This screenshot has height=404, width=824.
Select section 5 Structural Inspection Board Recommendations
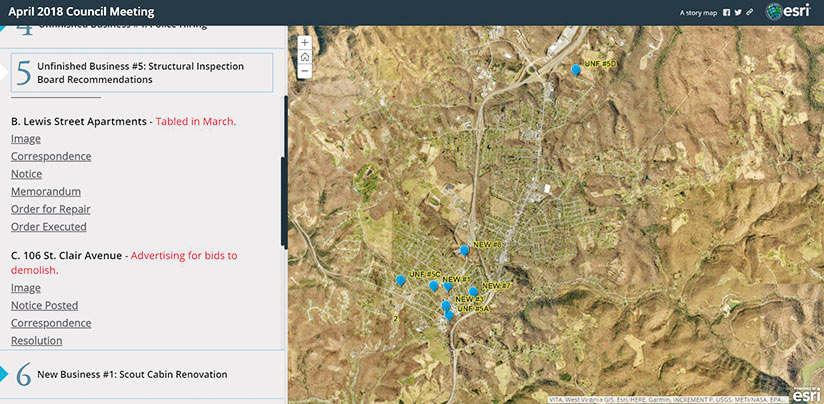[x=142, y=73]
